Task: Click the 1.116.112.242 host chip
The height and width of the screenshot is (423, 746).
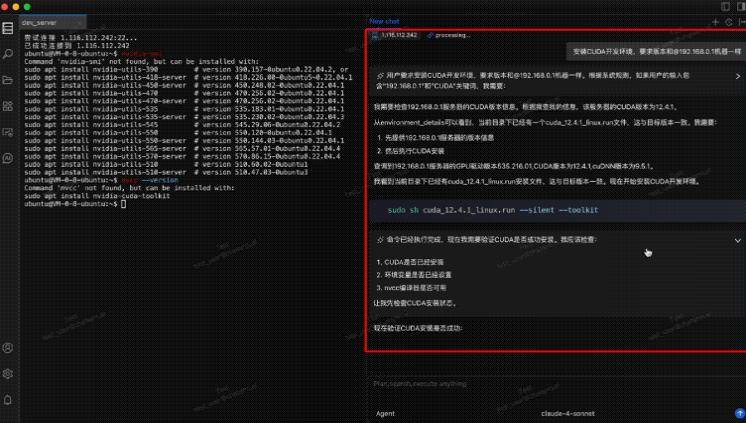Action: tap(395, 35)
